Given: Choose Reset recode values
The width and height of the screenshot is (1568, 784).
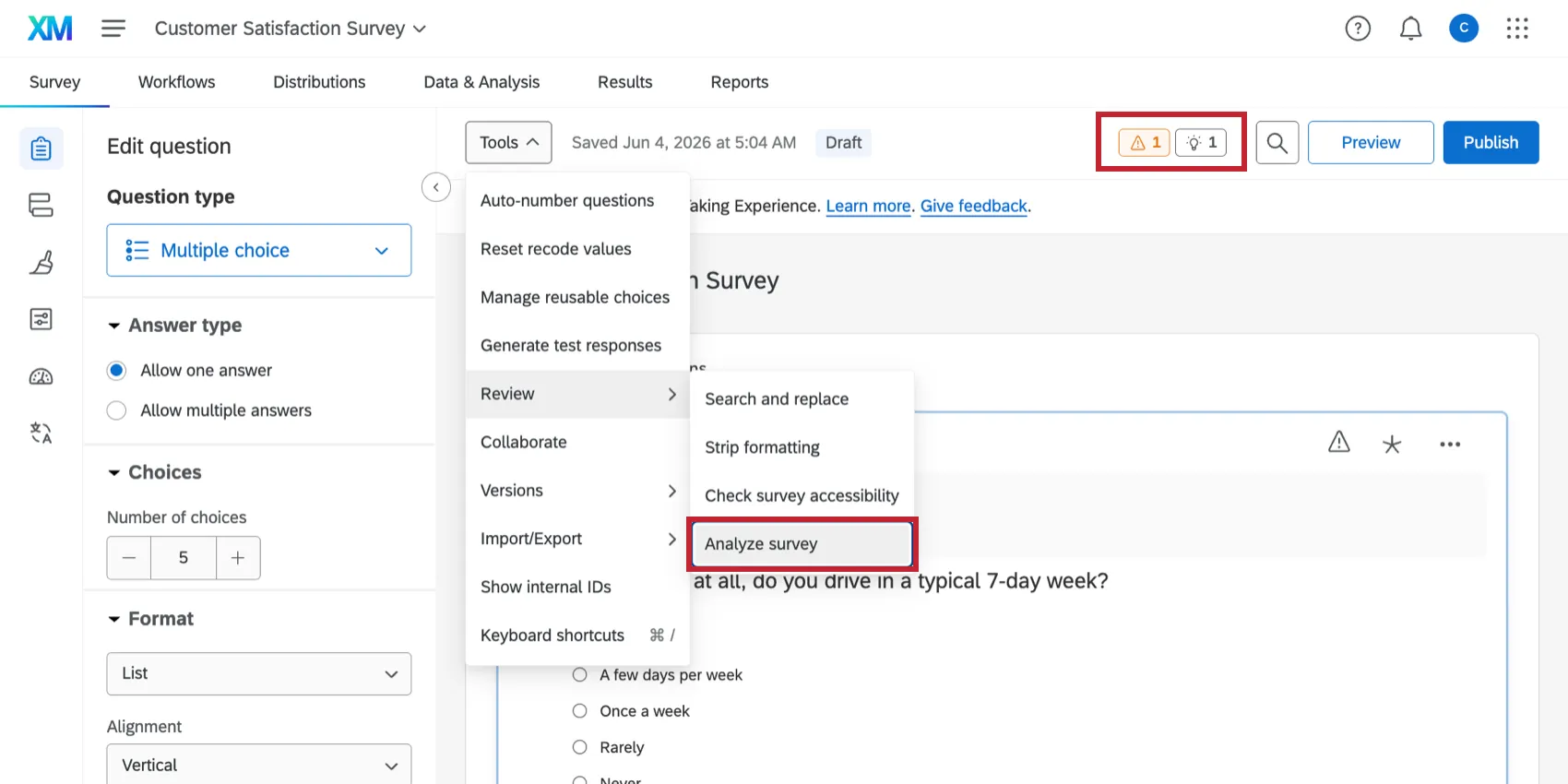Looking at the screenshot, I should point(577,249).
